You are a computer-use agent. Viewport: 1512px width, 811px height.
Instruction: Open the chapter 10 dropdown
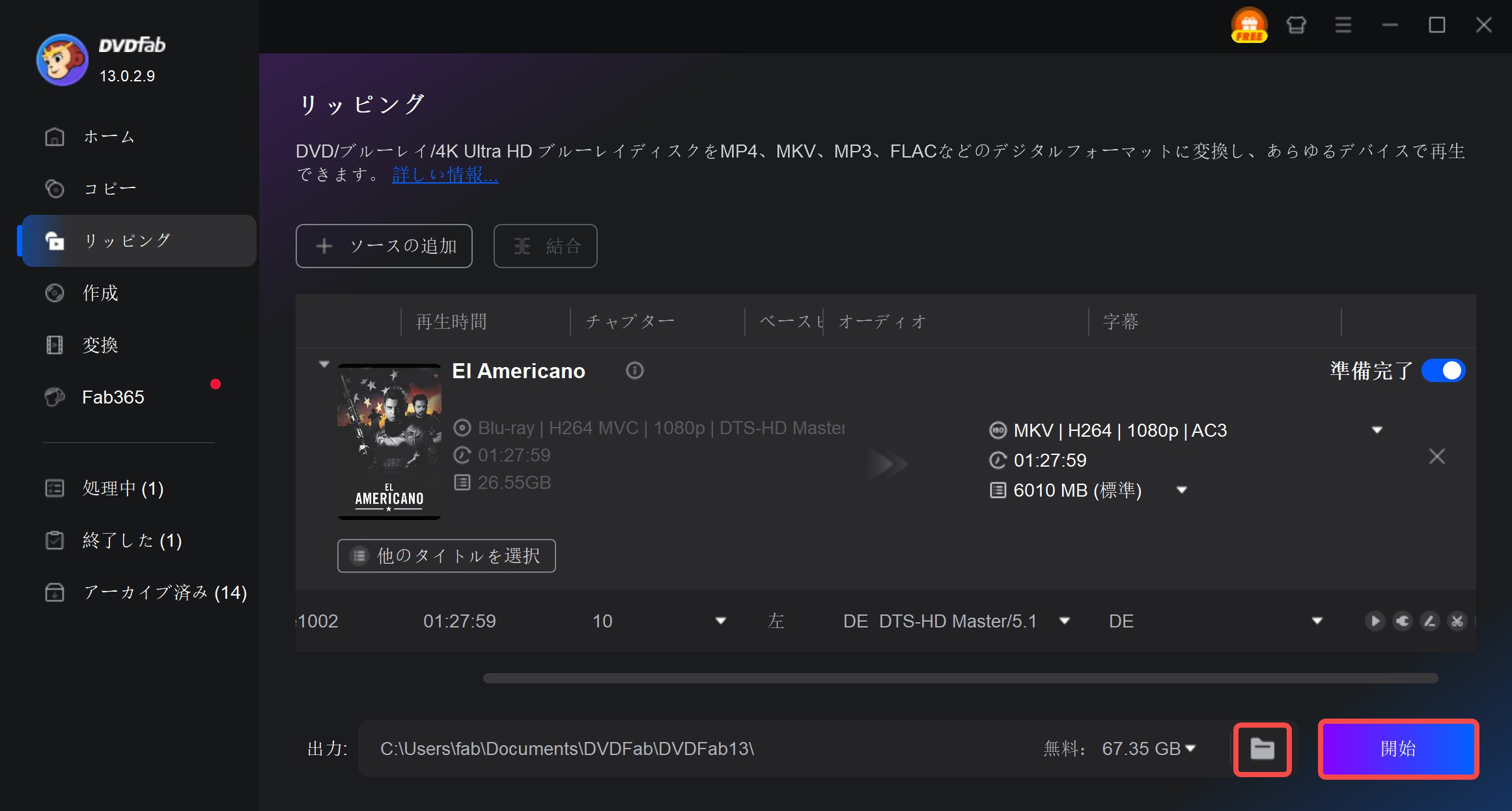[720, 621]
